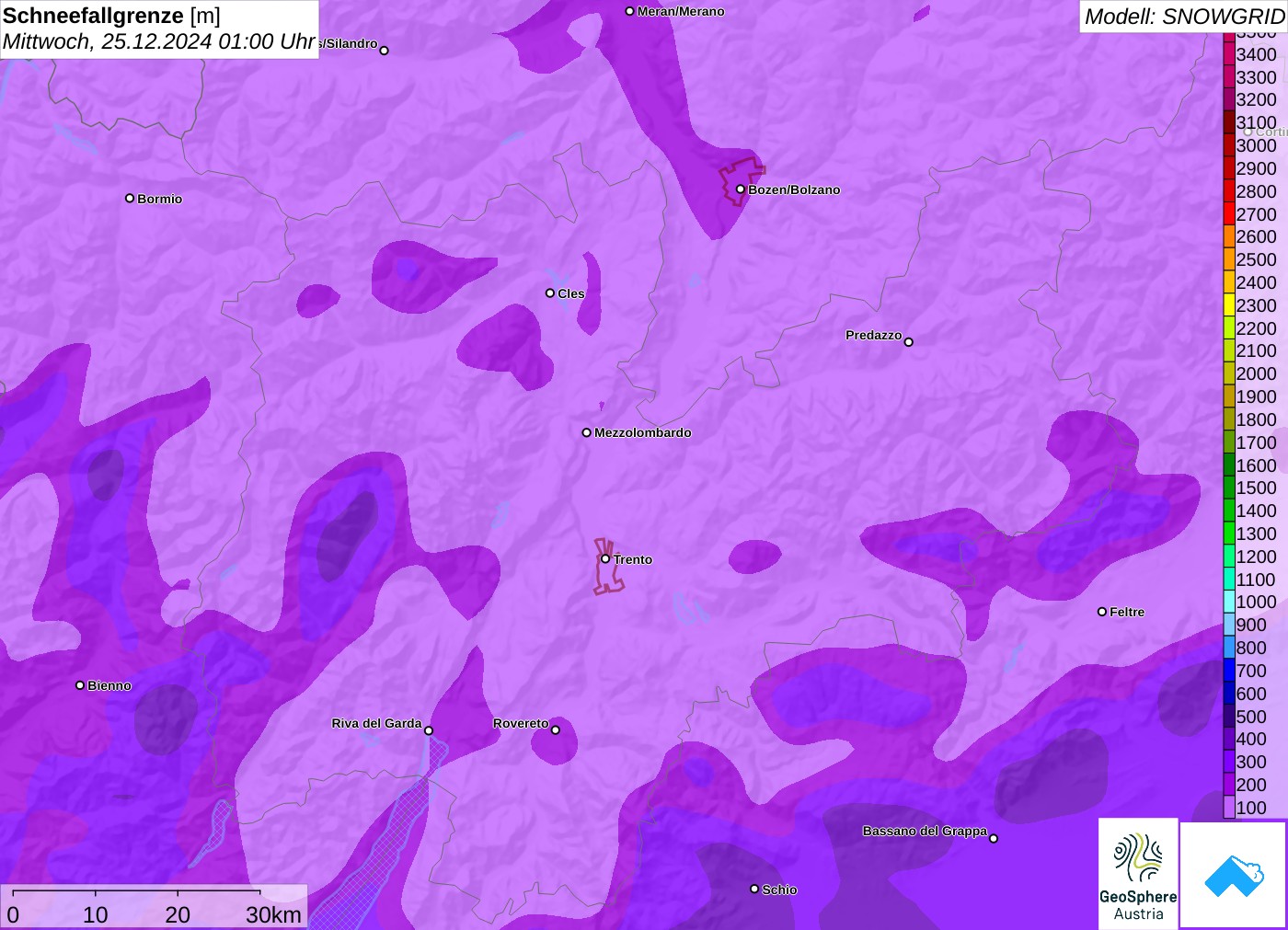This screenshot has height=930, width=1288.
Task: Click the 30km scale bar label
Action: pyautogui.click(x=273, y=915)
